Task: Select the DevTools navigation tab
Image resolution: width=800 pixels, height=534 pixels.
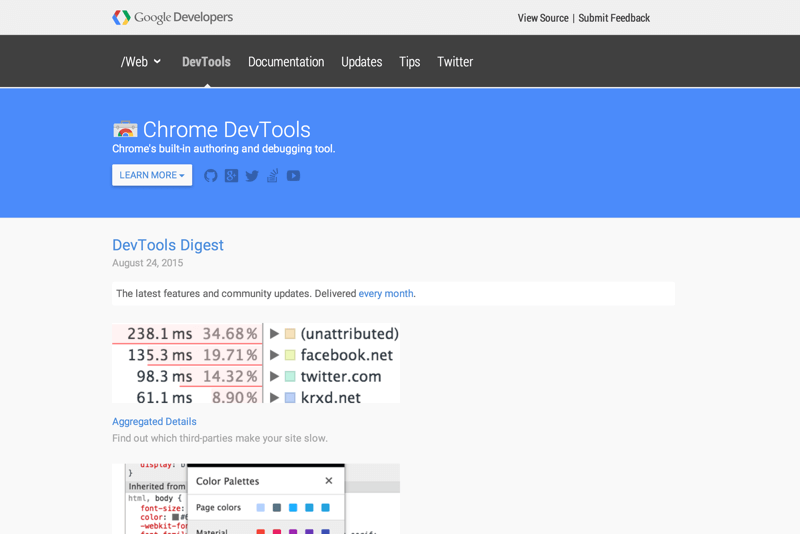Action: 206,62
